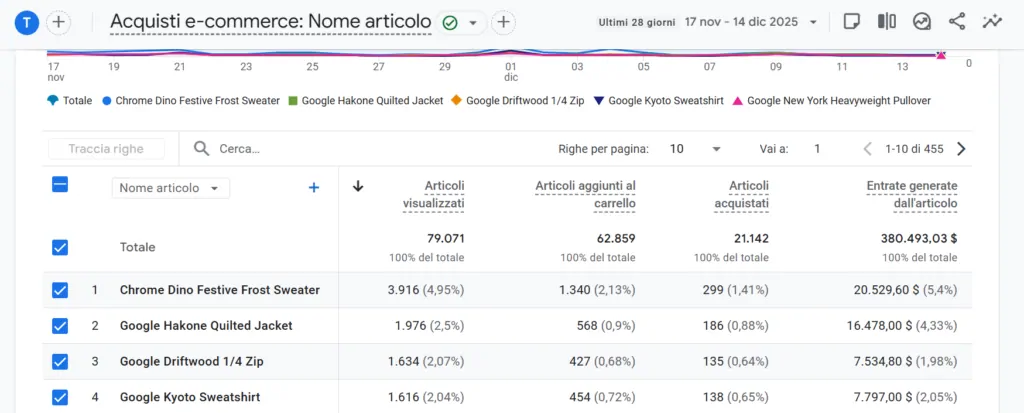The height and width of the screenshot is (413, 1024).
Task: Click the 7.797,00 $ (2,05%) cell
Action: [906, 397]
